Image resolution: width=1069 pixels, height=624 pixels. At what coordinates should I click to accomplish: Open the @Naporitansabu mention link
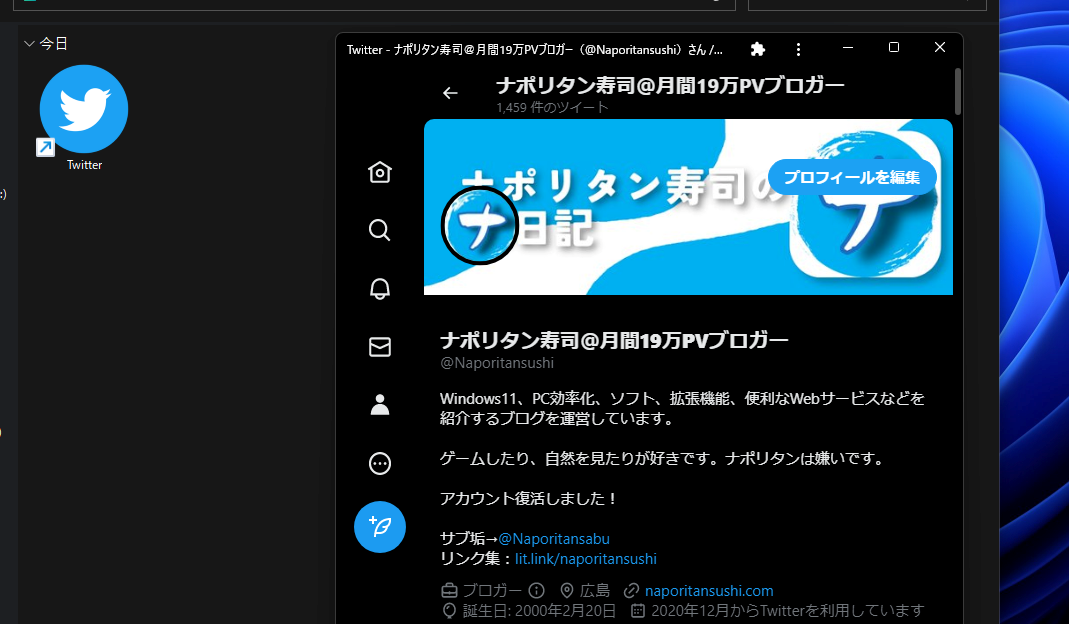(554, 539)
